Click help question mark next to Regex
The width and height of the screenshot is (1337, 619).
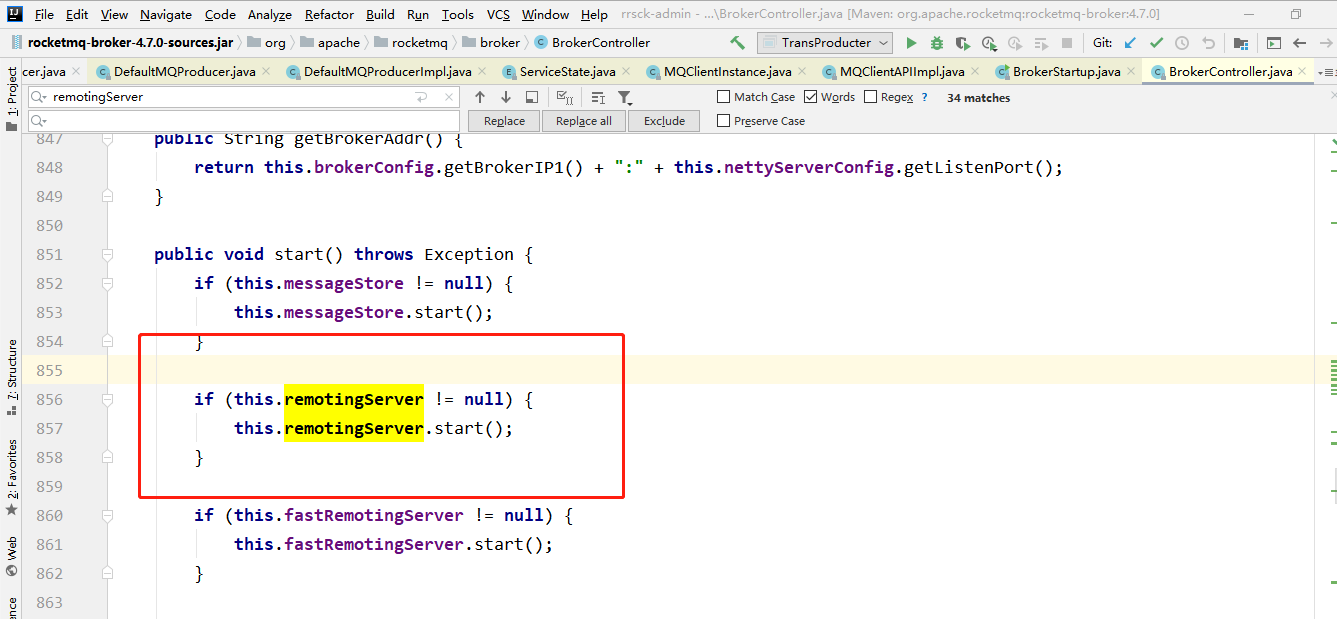point(924,97)
